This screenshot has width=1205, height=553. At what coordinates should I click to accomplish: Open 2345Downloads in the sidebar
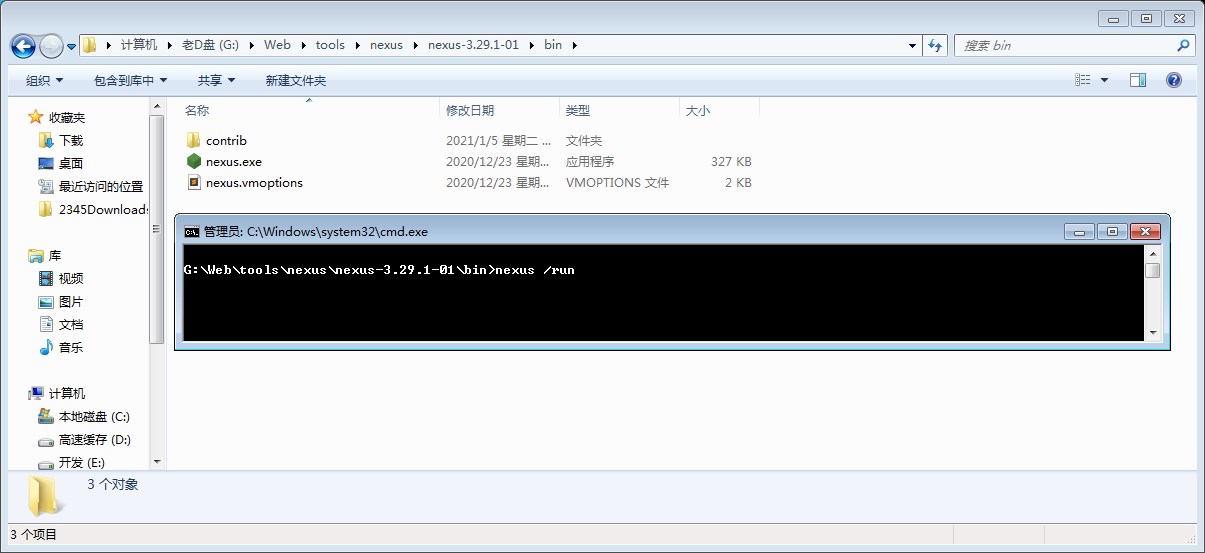(x=103, y=209)
